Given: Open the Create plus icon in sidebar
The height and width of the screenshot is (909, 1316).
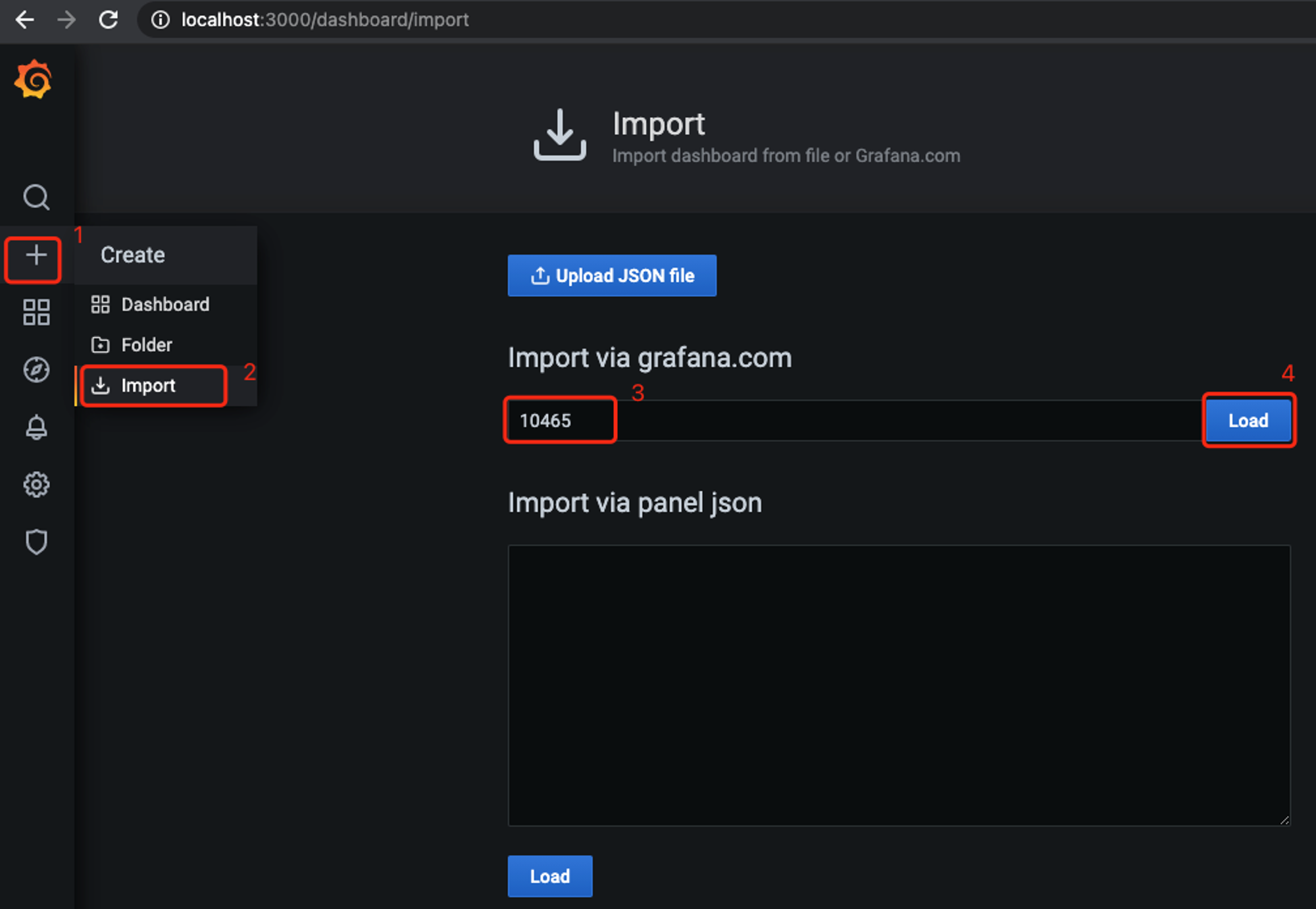Looking at the screenshot, I should pos(36,255).
